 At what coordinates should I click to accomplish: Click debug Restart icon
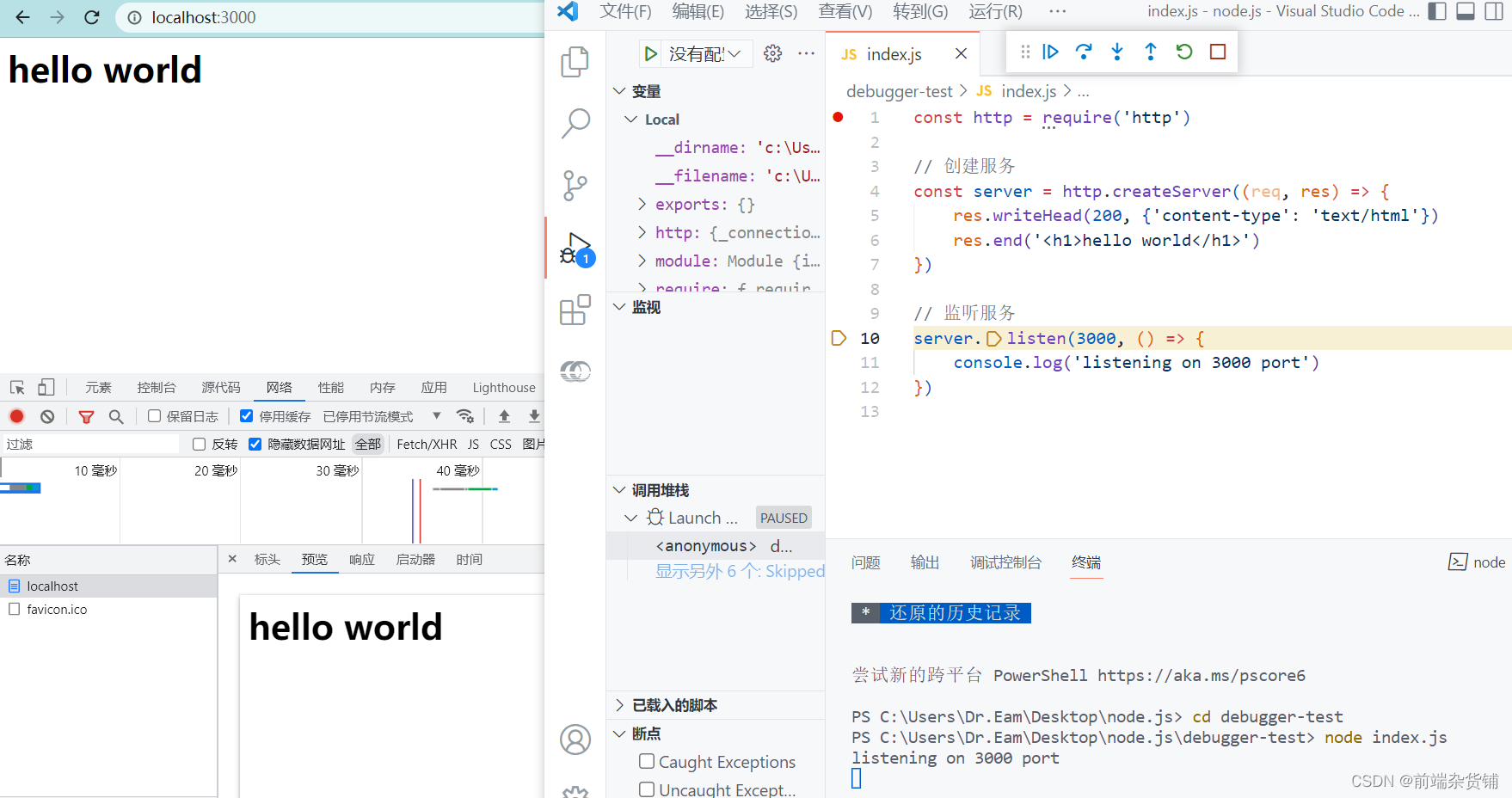point(1184,52)
